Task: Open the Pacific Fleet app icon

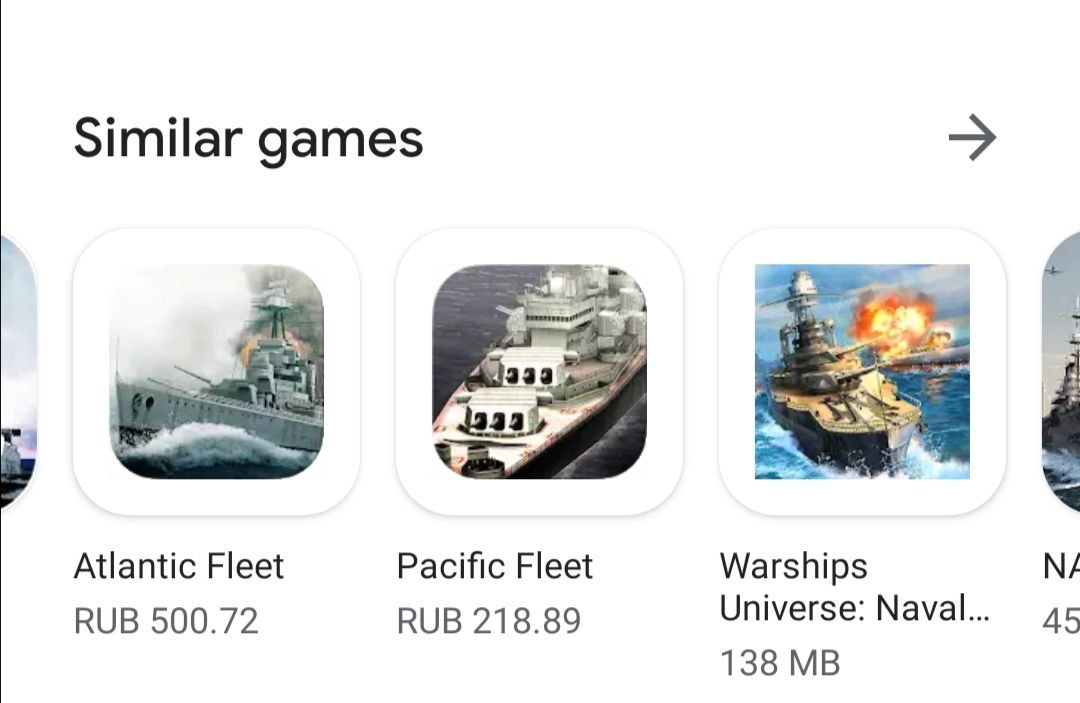Action: pos(539,372)
